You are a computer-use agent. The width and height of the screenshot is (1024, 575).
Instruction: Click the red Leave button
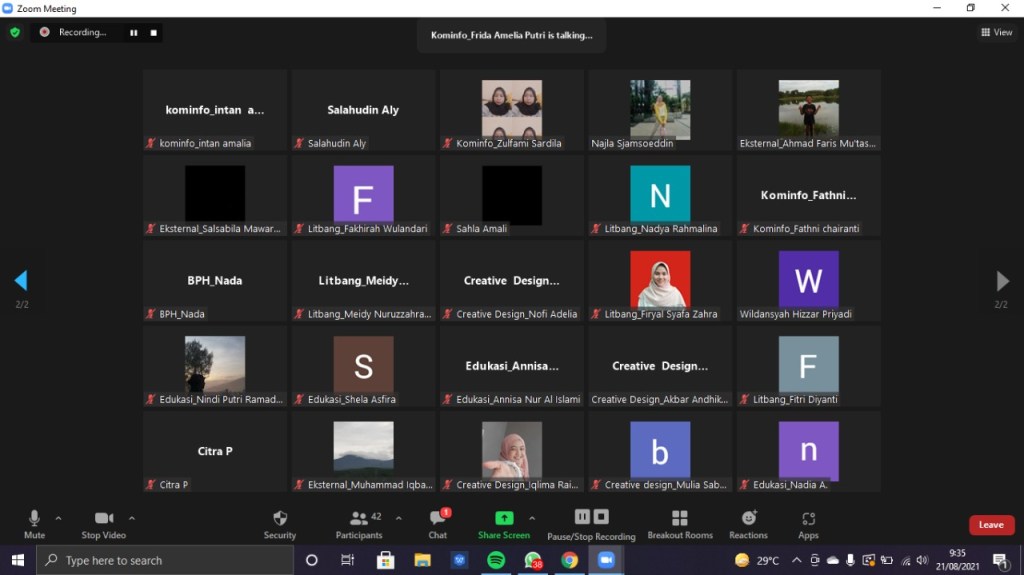[991, 525]
